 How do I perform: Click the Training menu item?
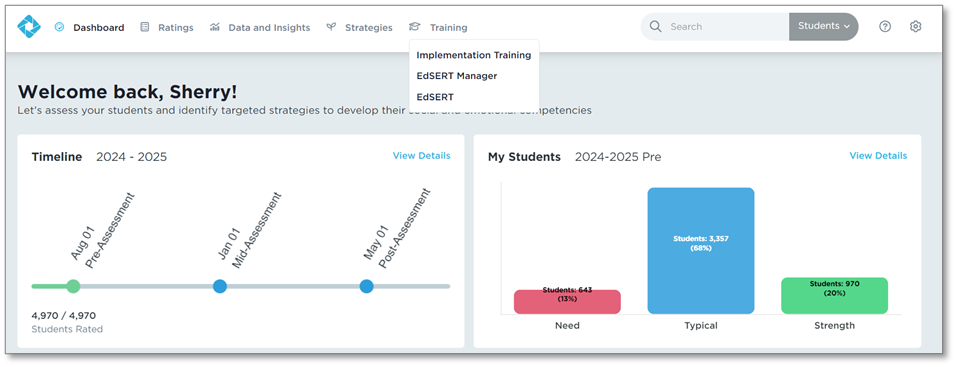tap(449, 27)
